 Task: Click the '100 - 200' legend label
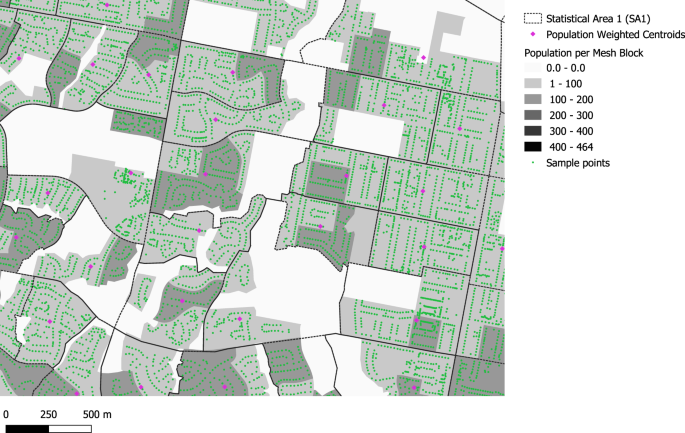coord(571,100)
